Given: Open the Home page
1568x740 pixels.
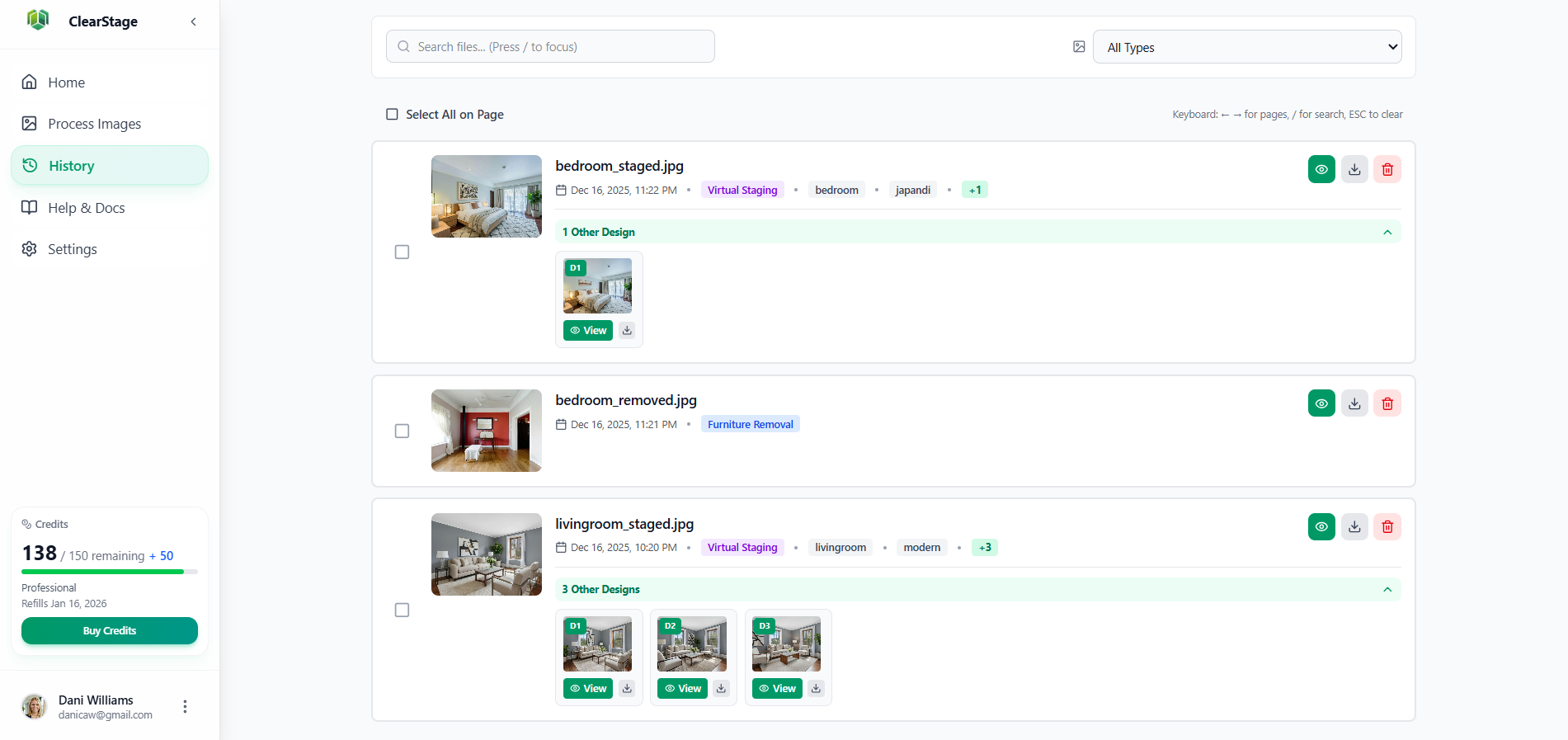Looking at the screenshot, I should coord(110,82).
